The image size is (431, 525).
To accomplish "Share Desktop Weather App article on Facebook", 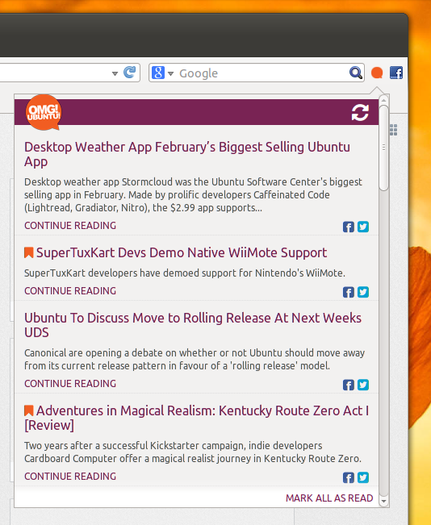I will [348, 227].
